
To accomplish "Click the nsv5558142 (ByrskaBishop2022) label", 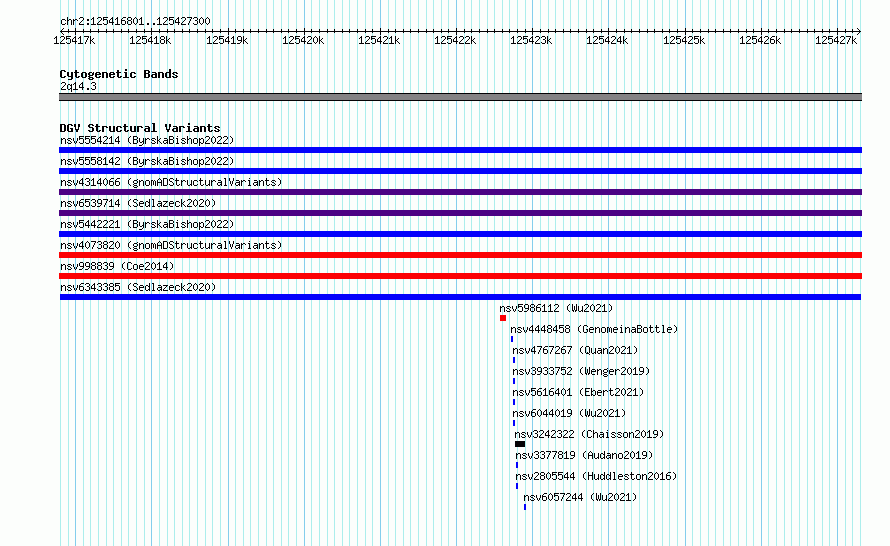I will 147,161.
